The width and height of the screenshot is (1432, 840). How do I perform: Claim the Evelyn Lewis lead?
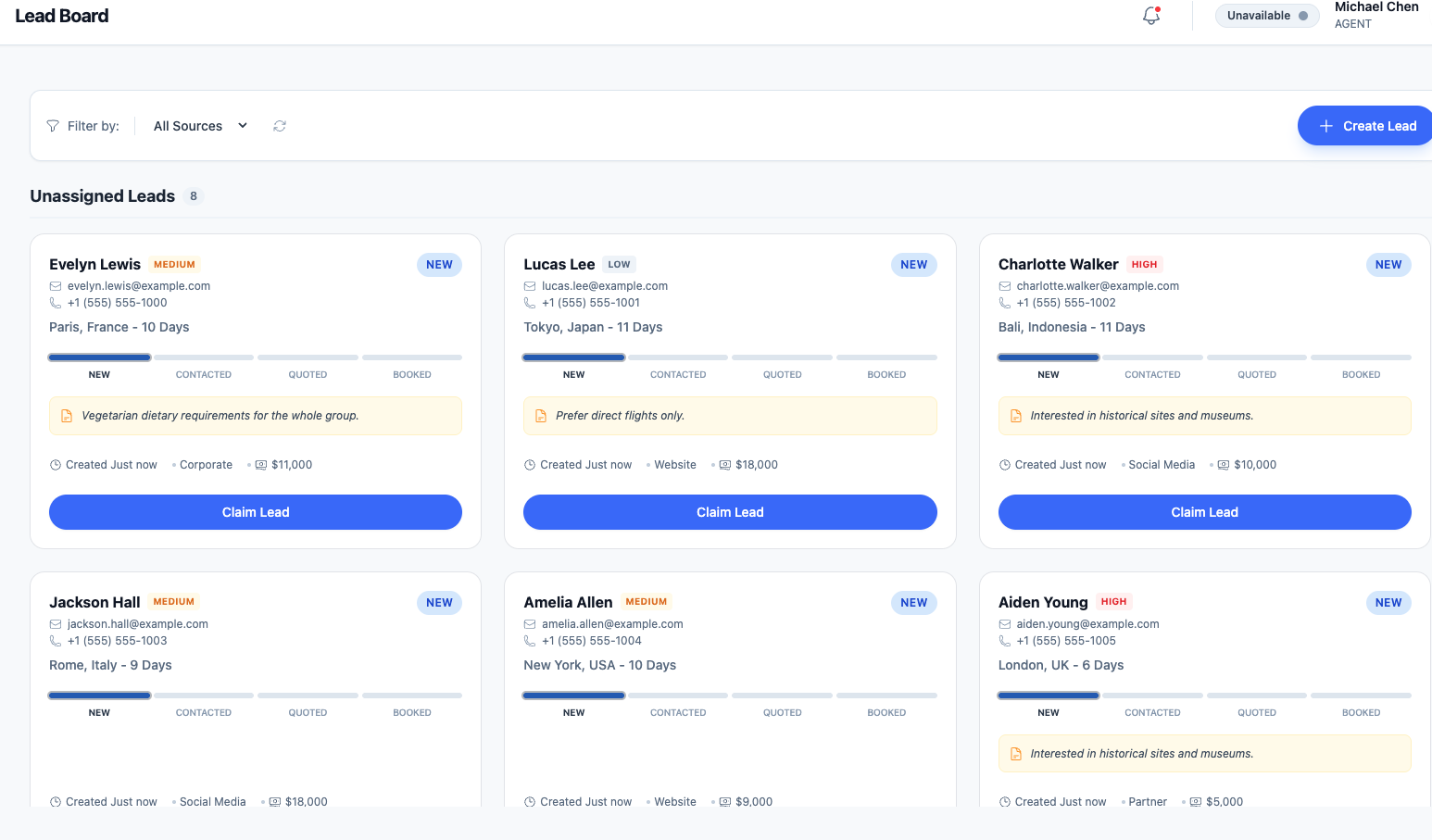(256, 512)
